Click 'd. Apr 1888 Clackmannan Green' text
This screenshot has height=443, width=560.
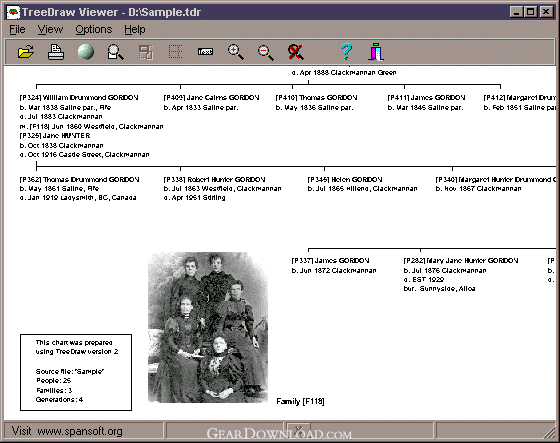(344, 73)
